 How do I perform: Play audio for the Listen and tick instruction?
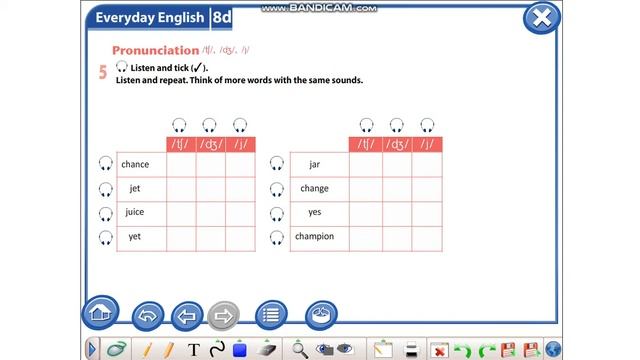[122, 67]
